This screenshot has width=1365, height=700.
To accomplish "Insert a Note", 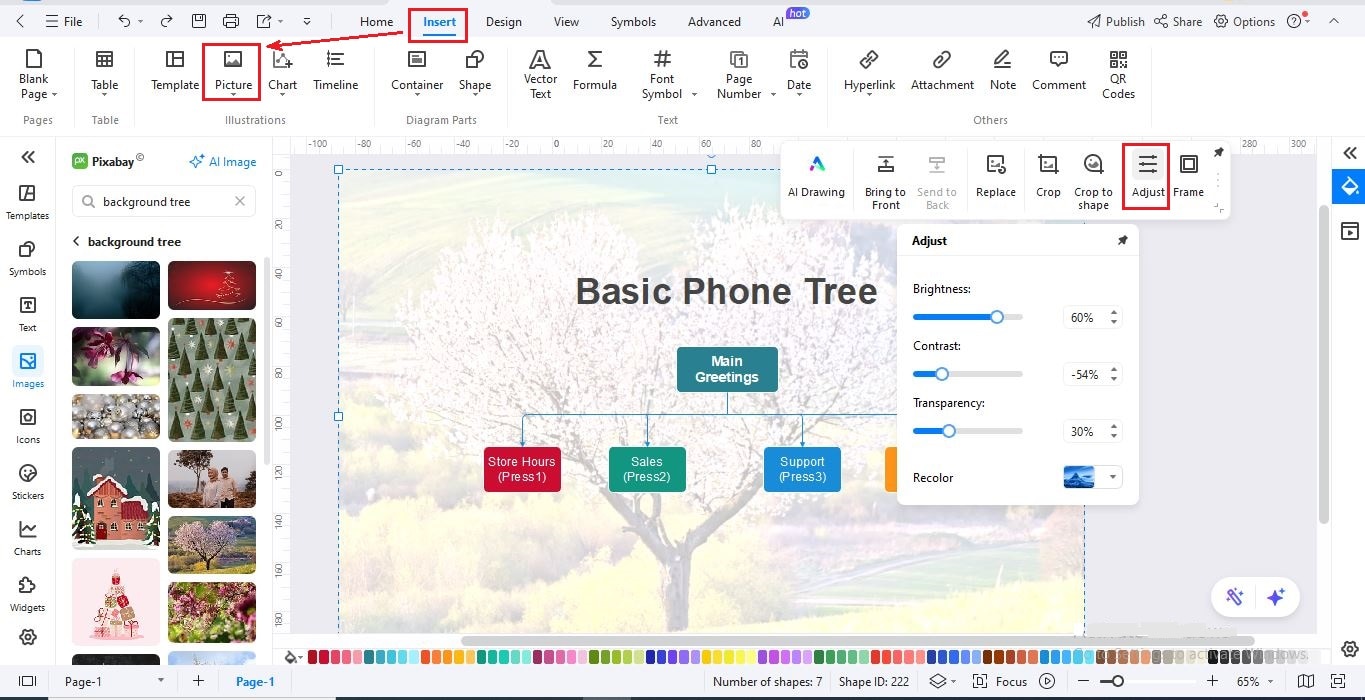I will (x=1002, y=72).
